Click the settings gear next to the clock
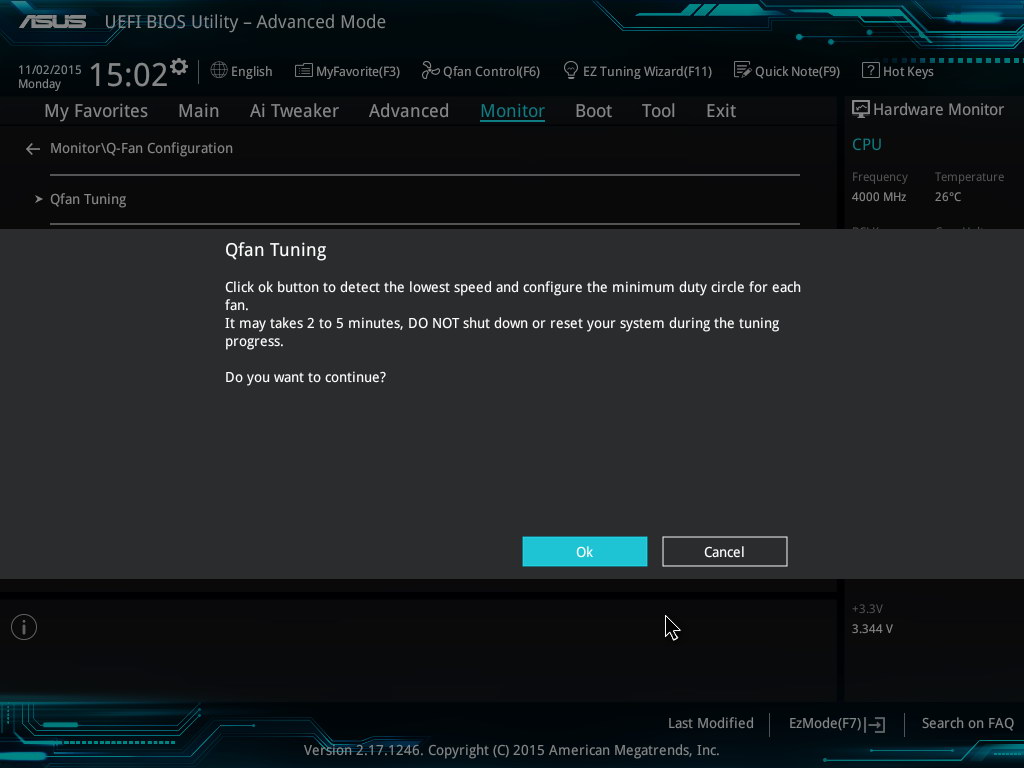 [179, 67]
